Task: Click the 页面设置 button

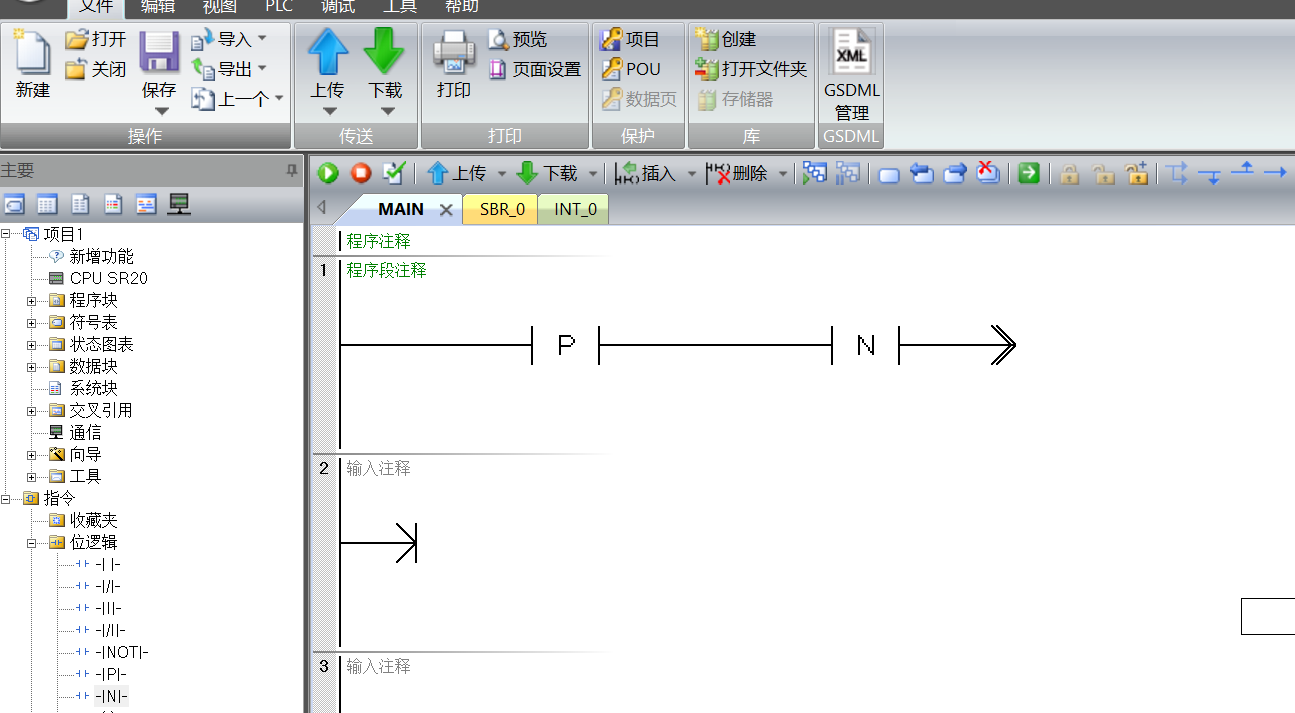Action: 536,69
